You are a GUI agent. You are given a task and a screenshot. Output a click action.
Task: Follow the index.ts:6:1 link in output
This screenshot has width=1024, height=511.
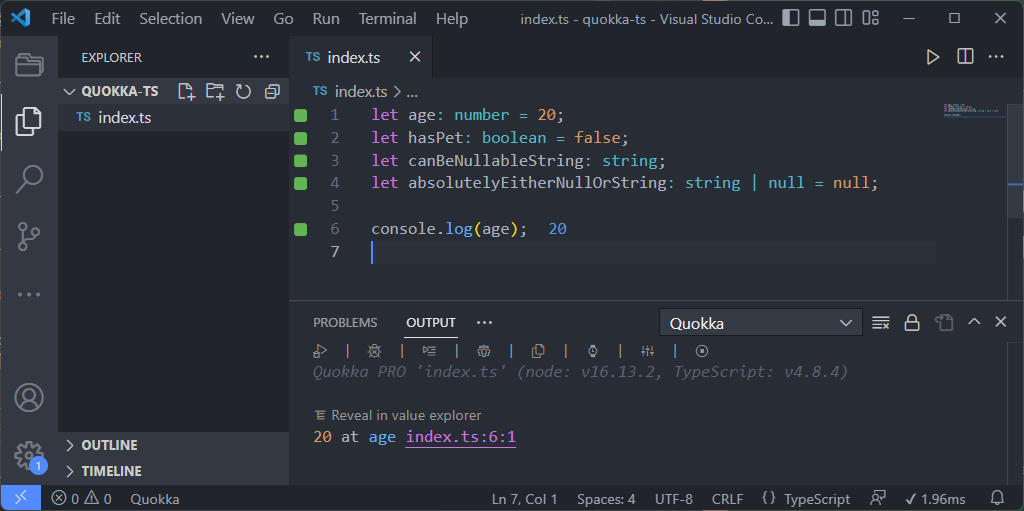coord(461,437)
